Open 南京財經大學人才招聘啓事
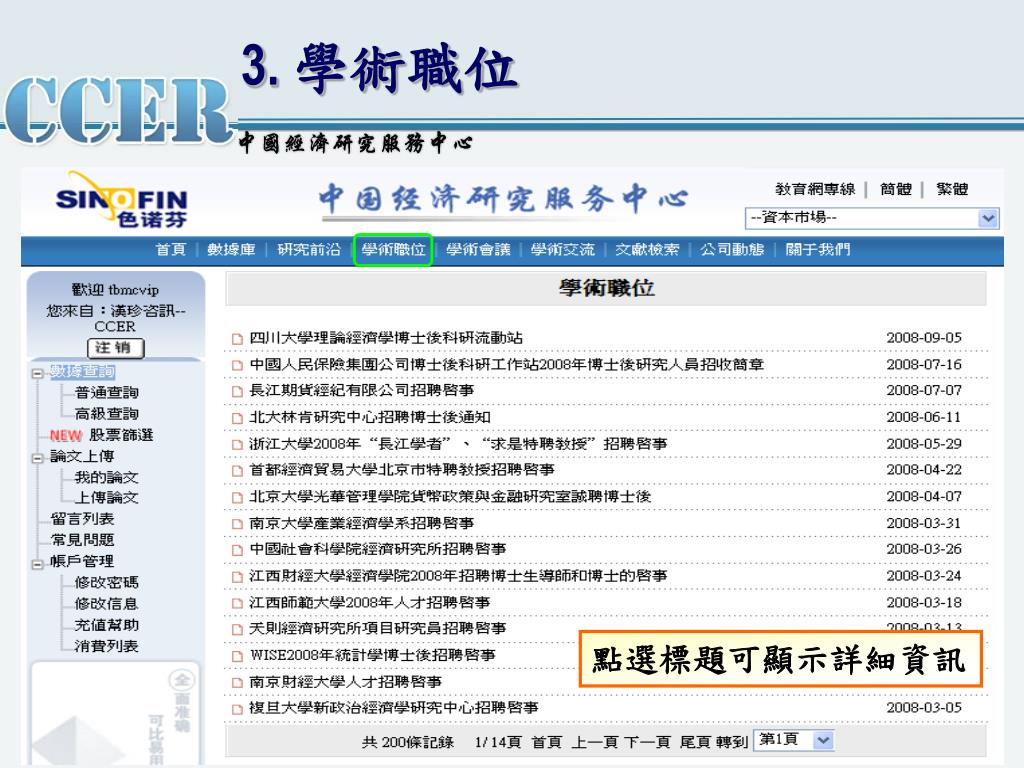 pos(345,682)
